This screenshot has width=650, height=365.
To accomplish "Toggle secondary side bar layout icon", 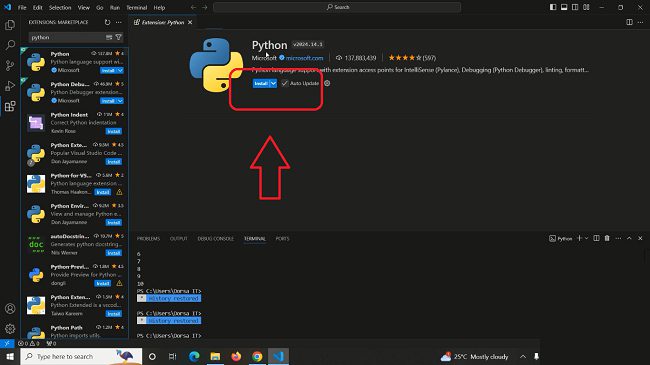I will 575,7.
